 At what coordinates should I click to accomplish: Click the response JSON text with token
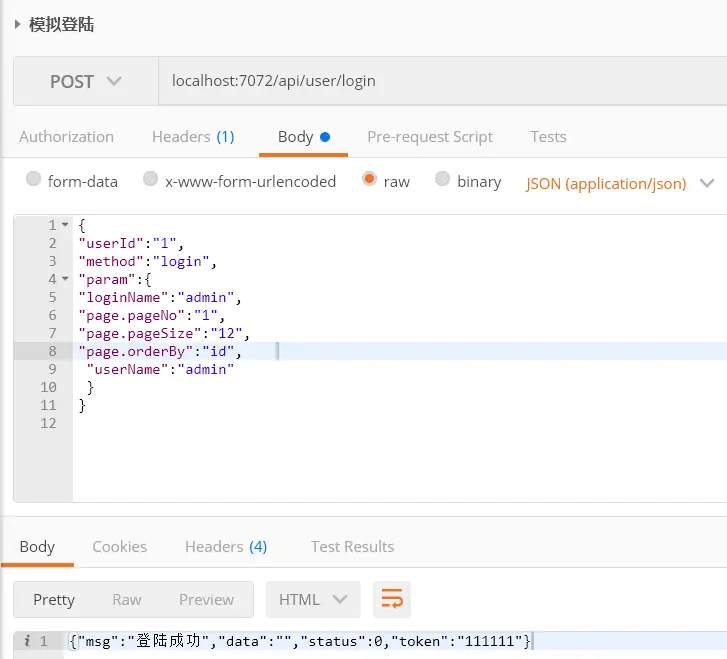[x=300, y=641]
